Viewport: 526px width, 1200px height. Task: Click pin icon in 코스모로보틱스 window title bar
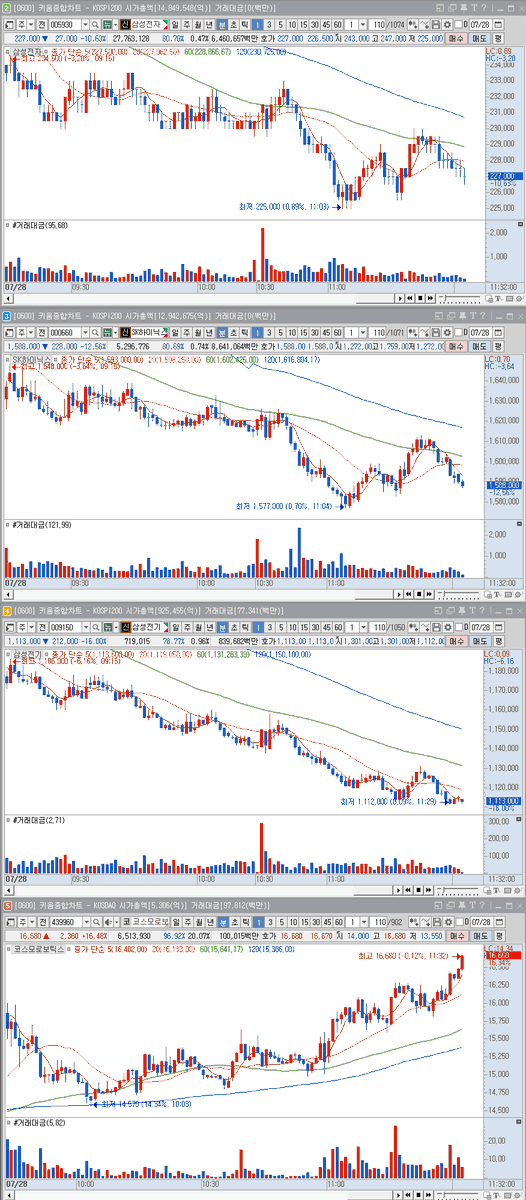463,906
